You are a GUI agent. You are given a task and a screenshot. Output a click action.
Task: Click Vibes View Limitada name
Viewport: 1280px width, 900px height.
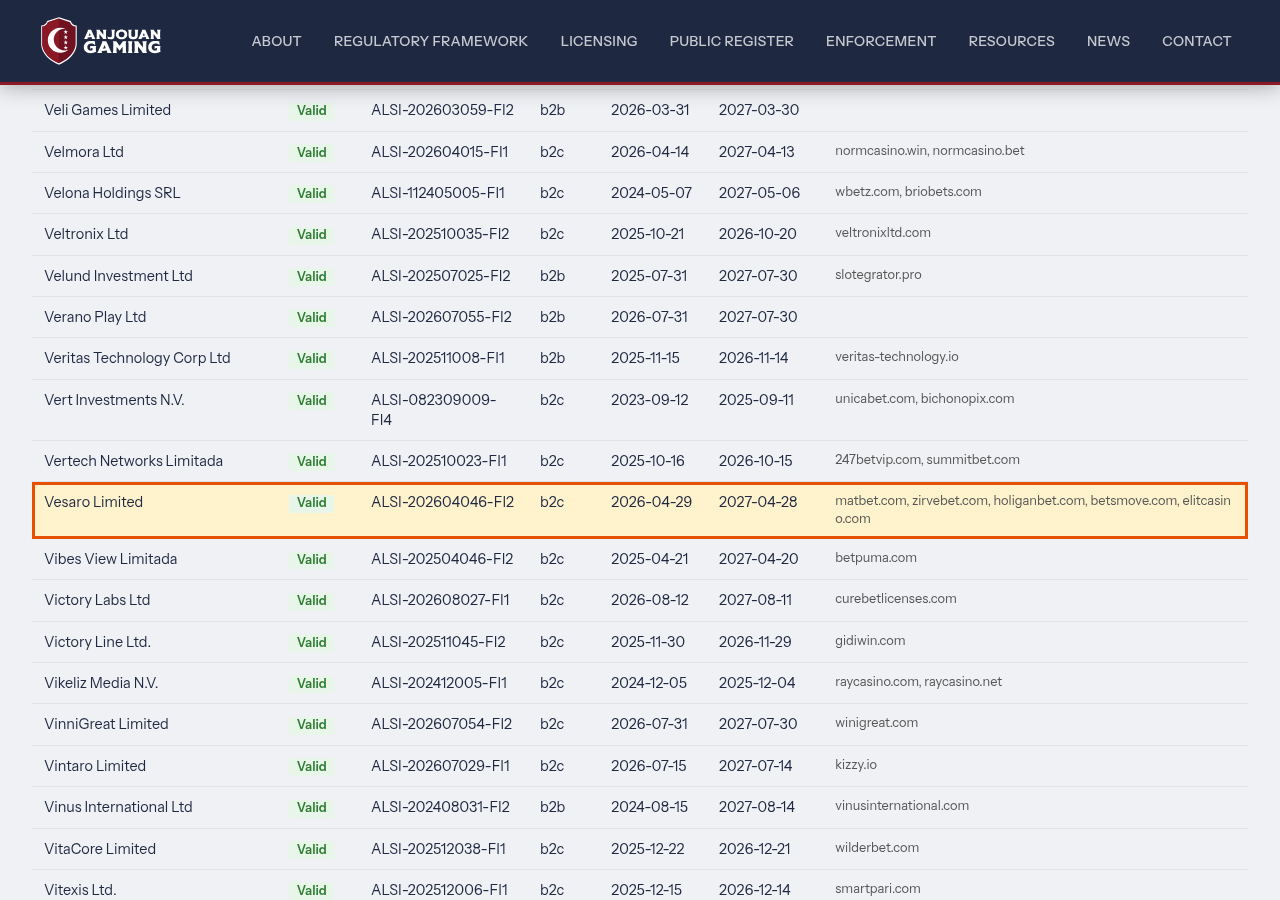(111, 559)
